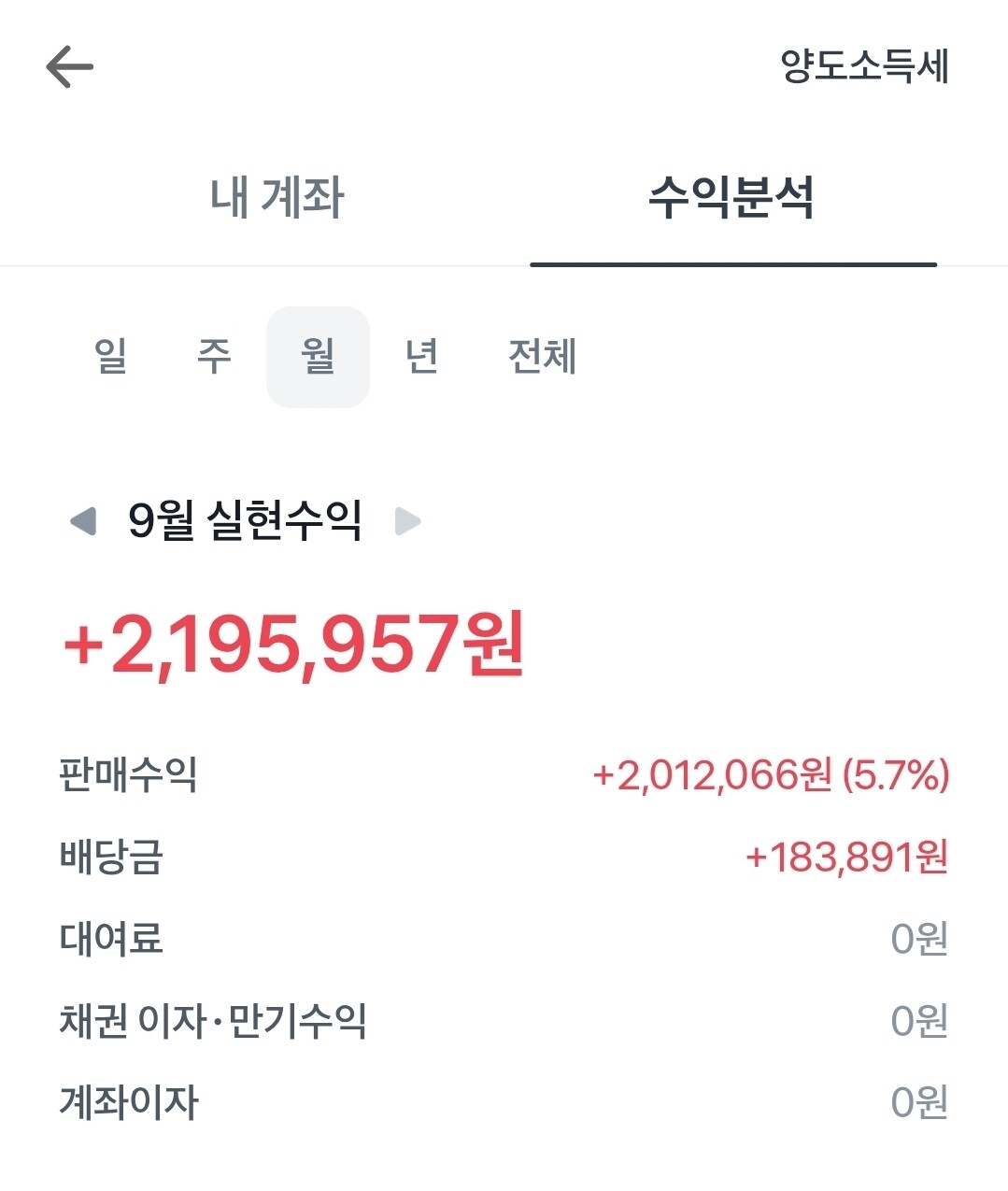This screenshot has height=1191, width=1008.
Task: Select the 월 period filter
Action: [318, 356]
